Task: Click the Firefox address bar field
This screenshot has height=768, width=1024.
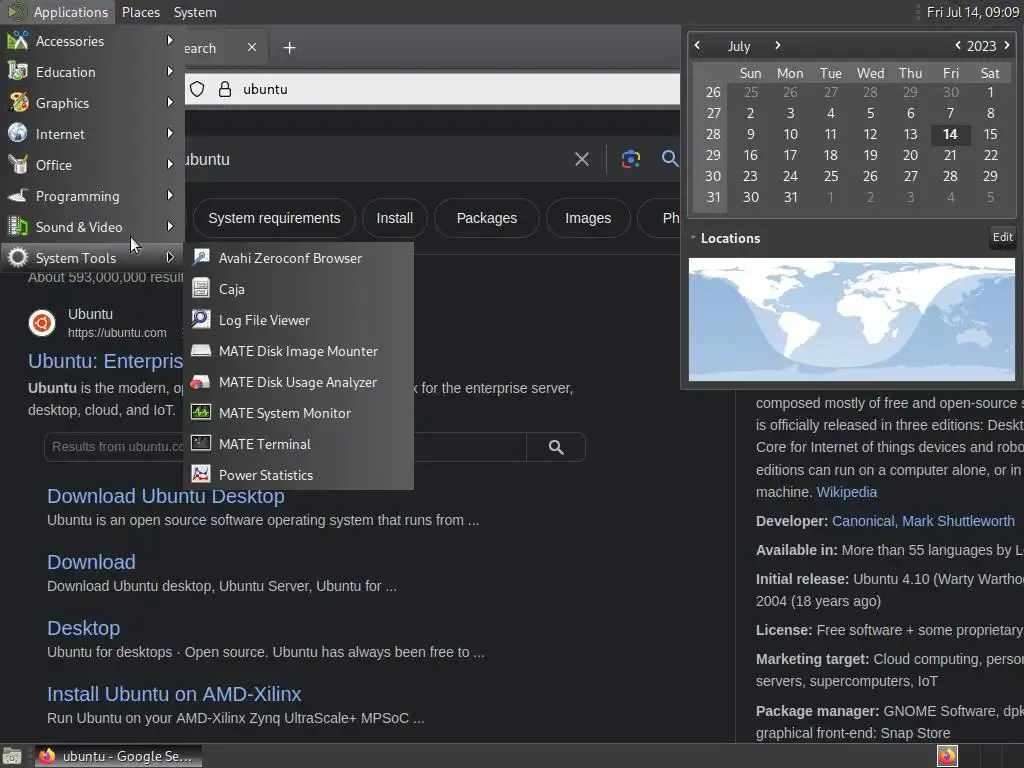Action: [x=432, y=89]
